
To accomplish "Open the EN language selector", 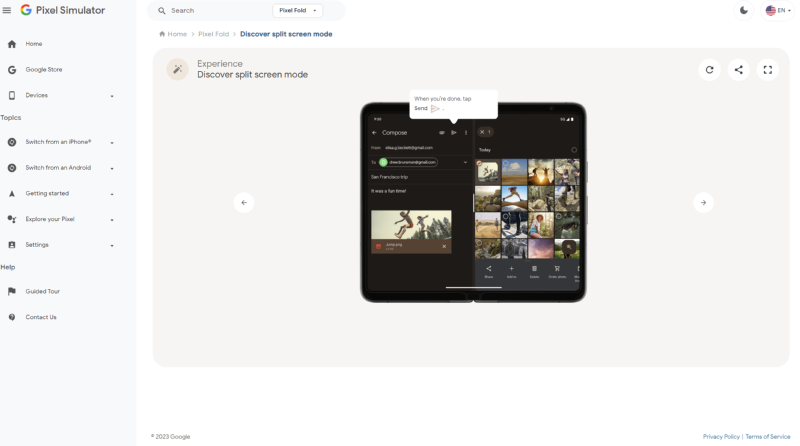I will click(776, 10).
